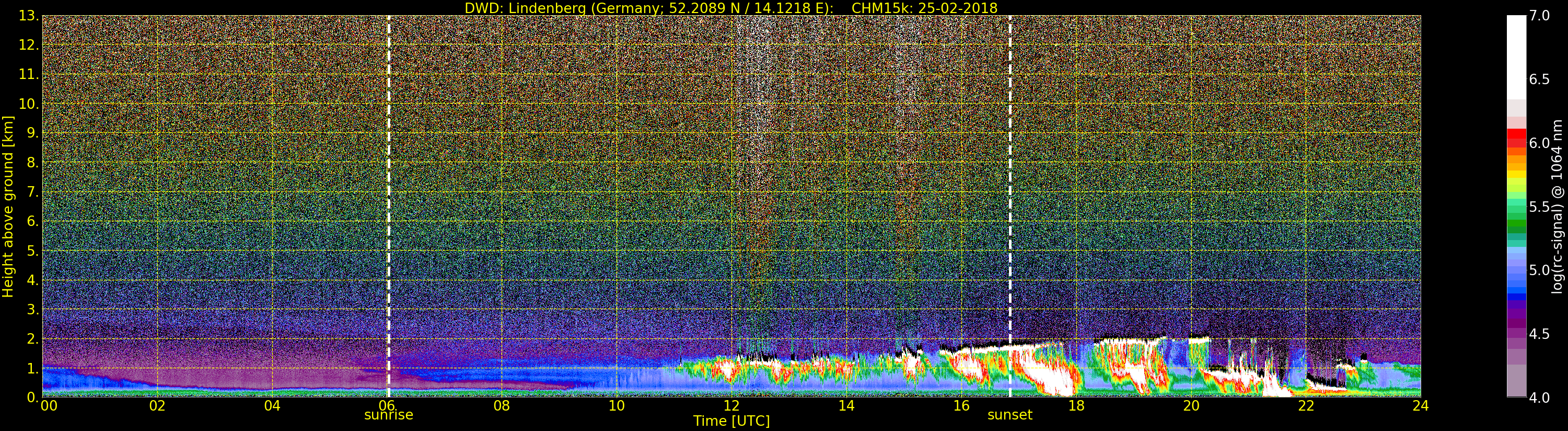Click the time axis tick '00'
The height and width of the screenshot is (431, 1568).
pos(49,406)
